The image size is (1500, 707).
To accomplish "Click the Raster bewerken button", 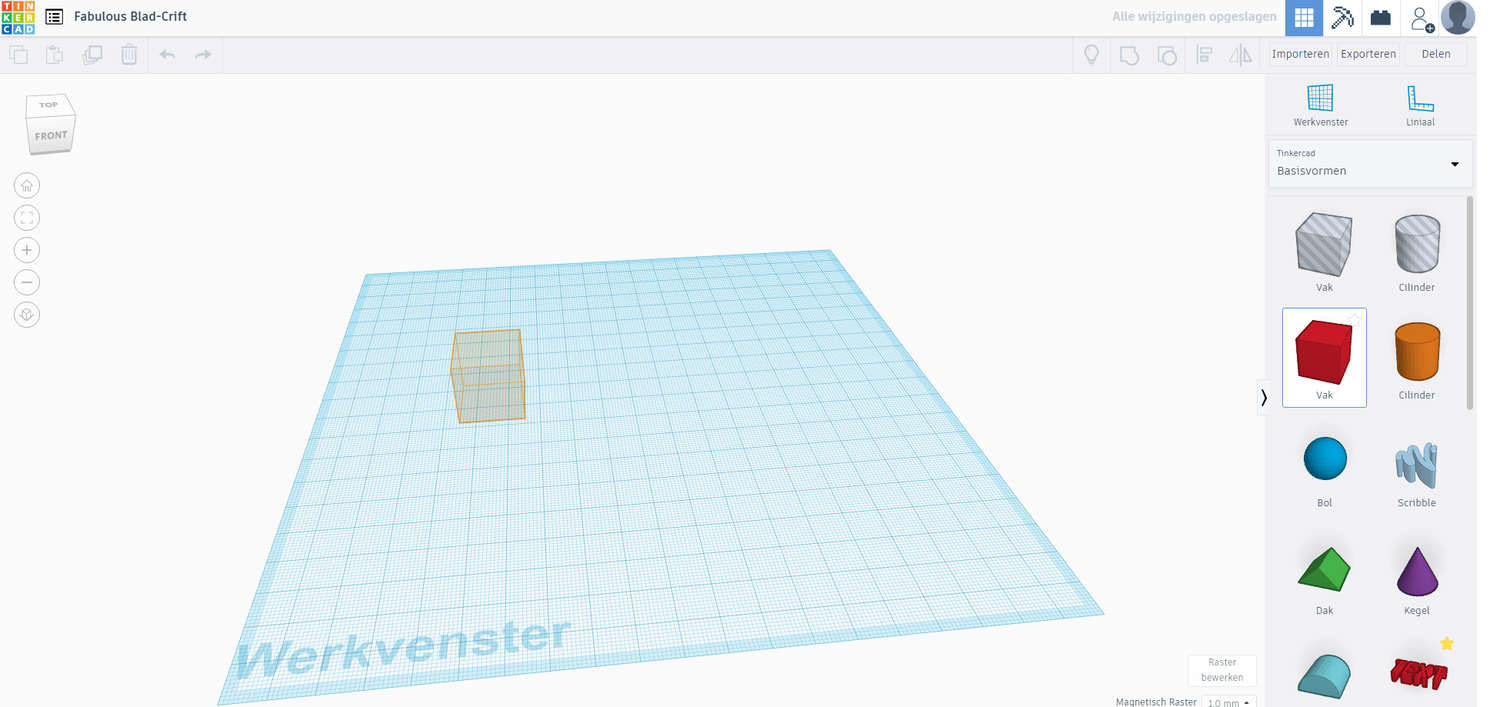I will pos(1222,670).
